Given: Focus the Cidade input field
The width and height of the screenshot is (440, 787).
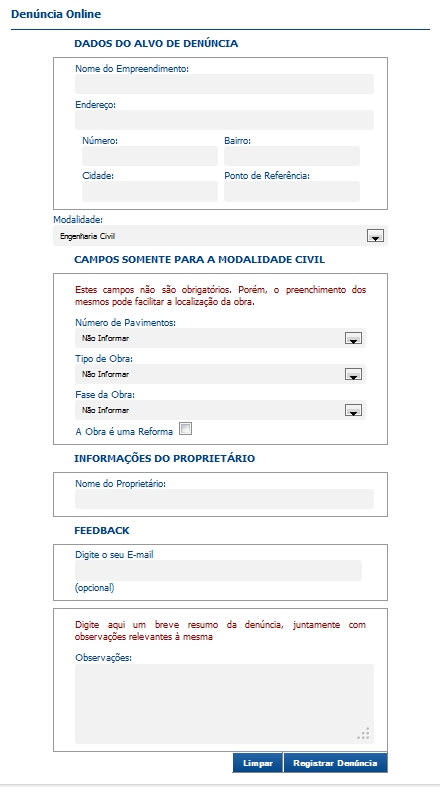Looking at the screenshot, I should 150,192.
